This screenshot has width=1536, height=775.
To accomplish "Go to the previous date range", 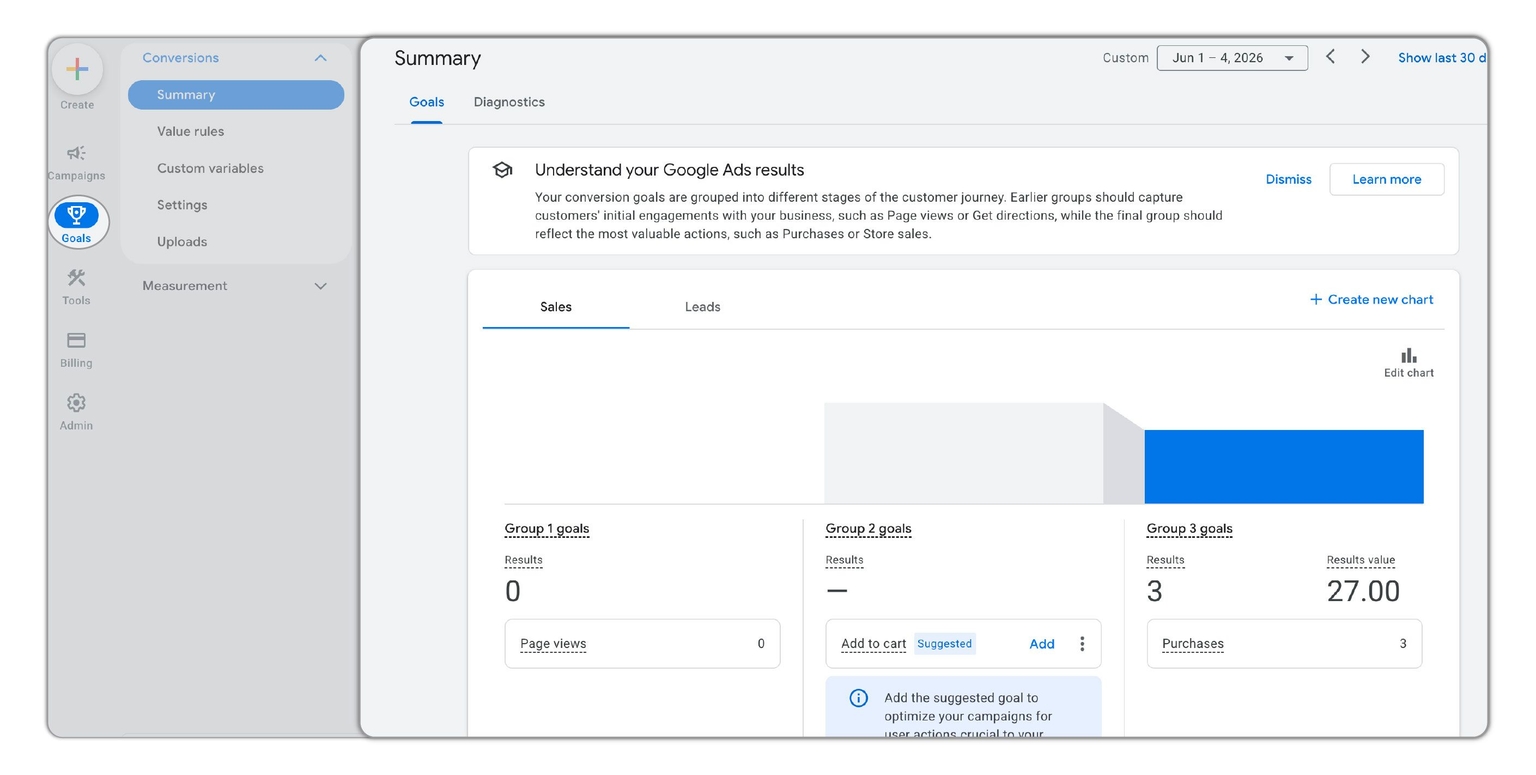I will pyautogui.click(x=1330, y=57).
